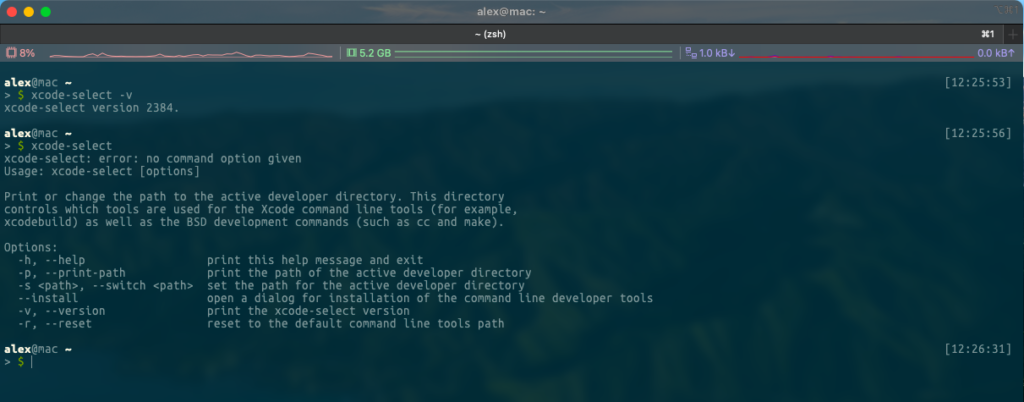Viewport: 1024px width, 402px height.
Task: Click the '-r, --reset' option
Action: (x=54, y=323)
